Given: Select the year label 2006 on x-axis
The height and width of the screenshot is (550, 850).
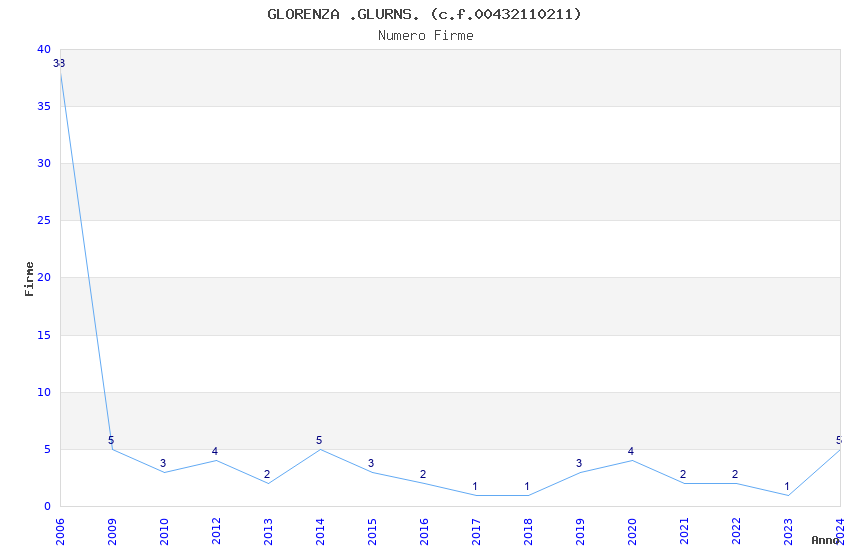Looking at the screenshot, I should click(x=60, y=532).
